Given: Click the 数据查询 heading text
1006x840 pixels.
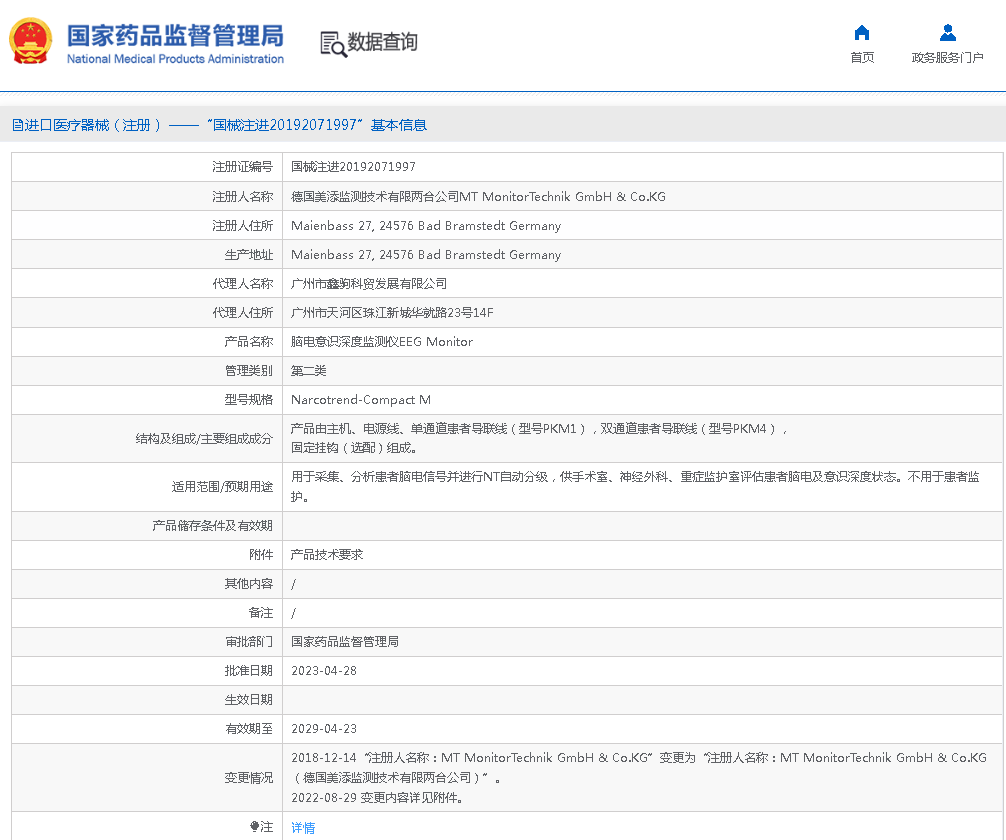Looking at the screenshot, I should coord(382,42).
